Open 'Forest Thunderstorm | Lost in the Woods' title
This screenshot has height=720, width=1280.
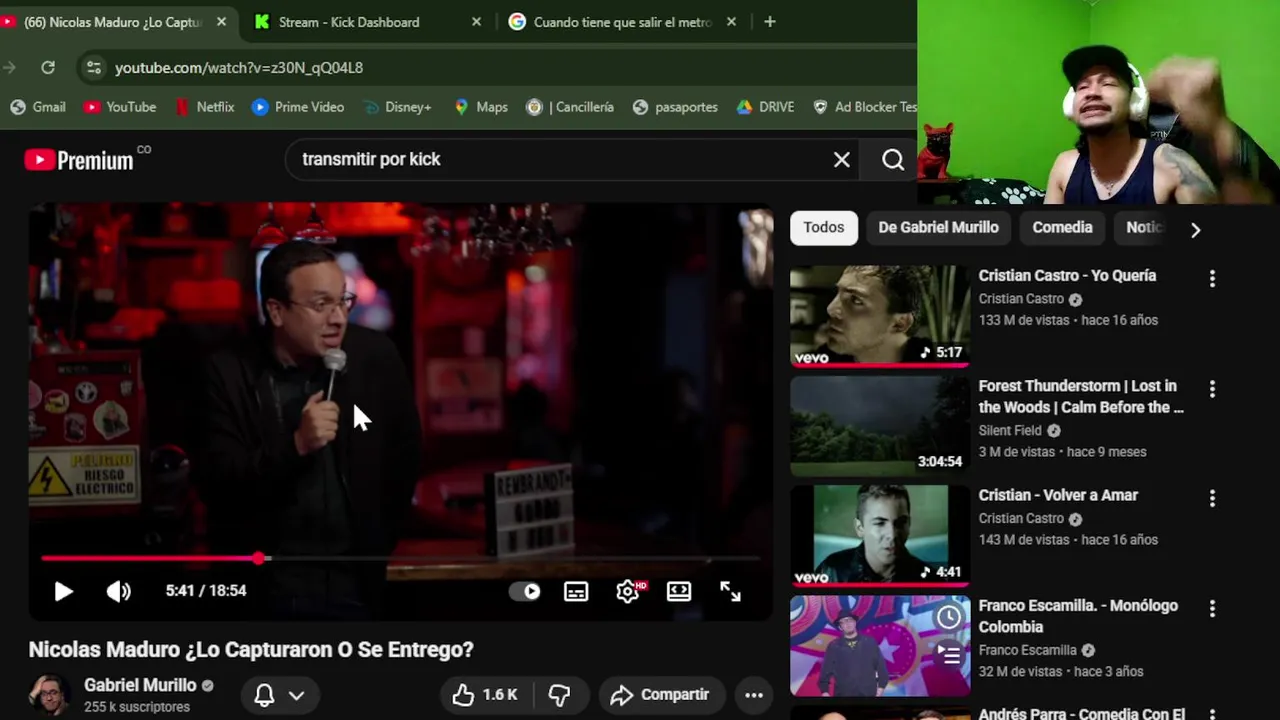tap(1080, 396)
